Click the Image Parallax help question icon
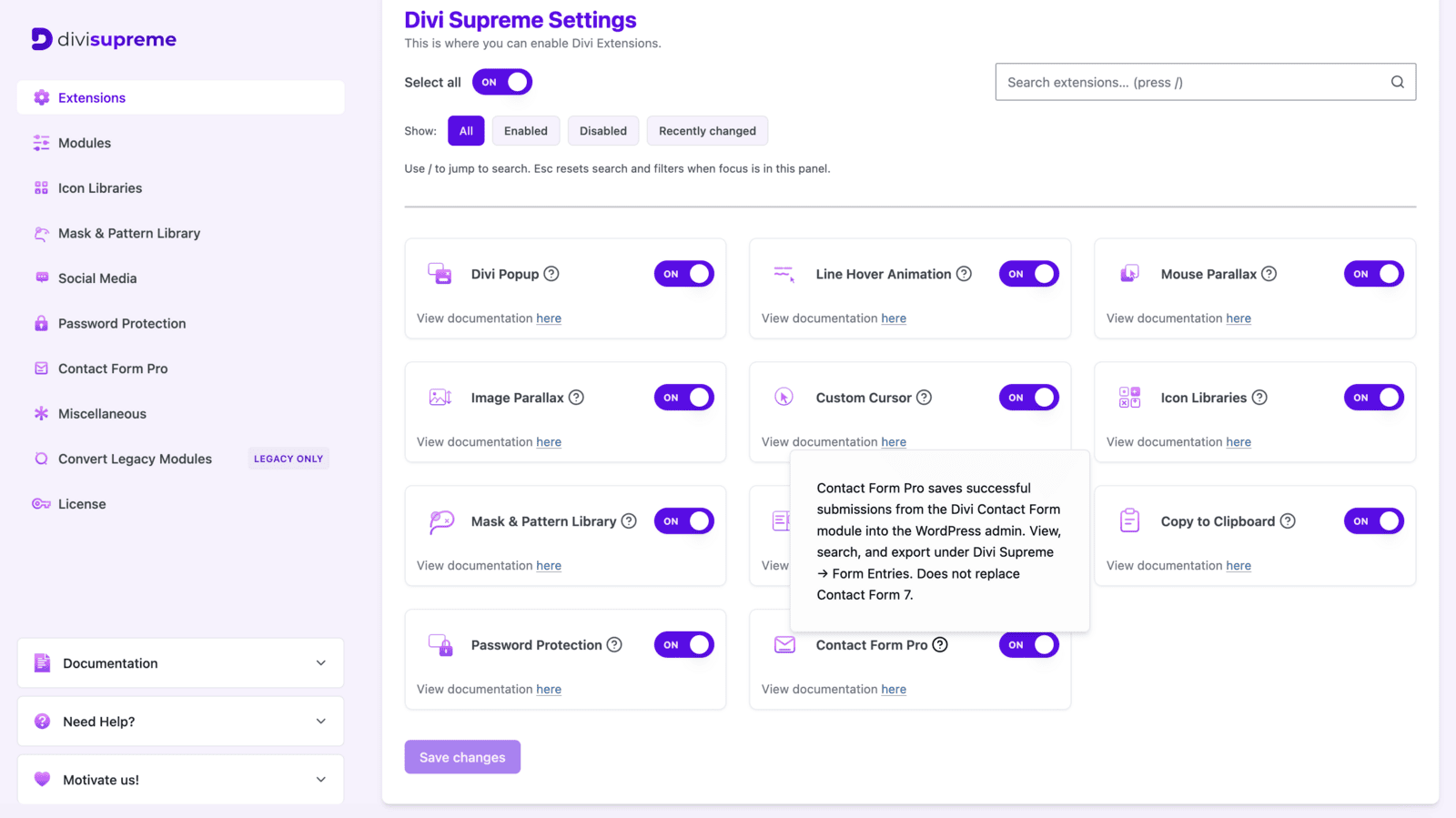The height and width of the screenshot is (818, 1456). click(x=576, y=398)
